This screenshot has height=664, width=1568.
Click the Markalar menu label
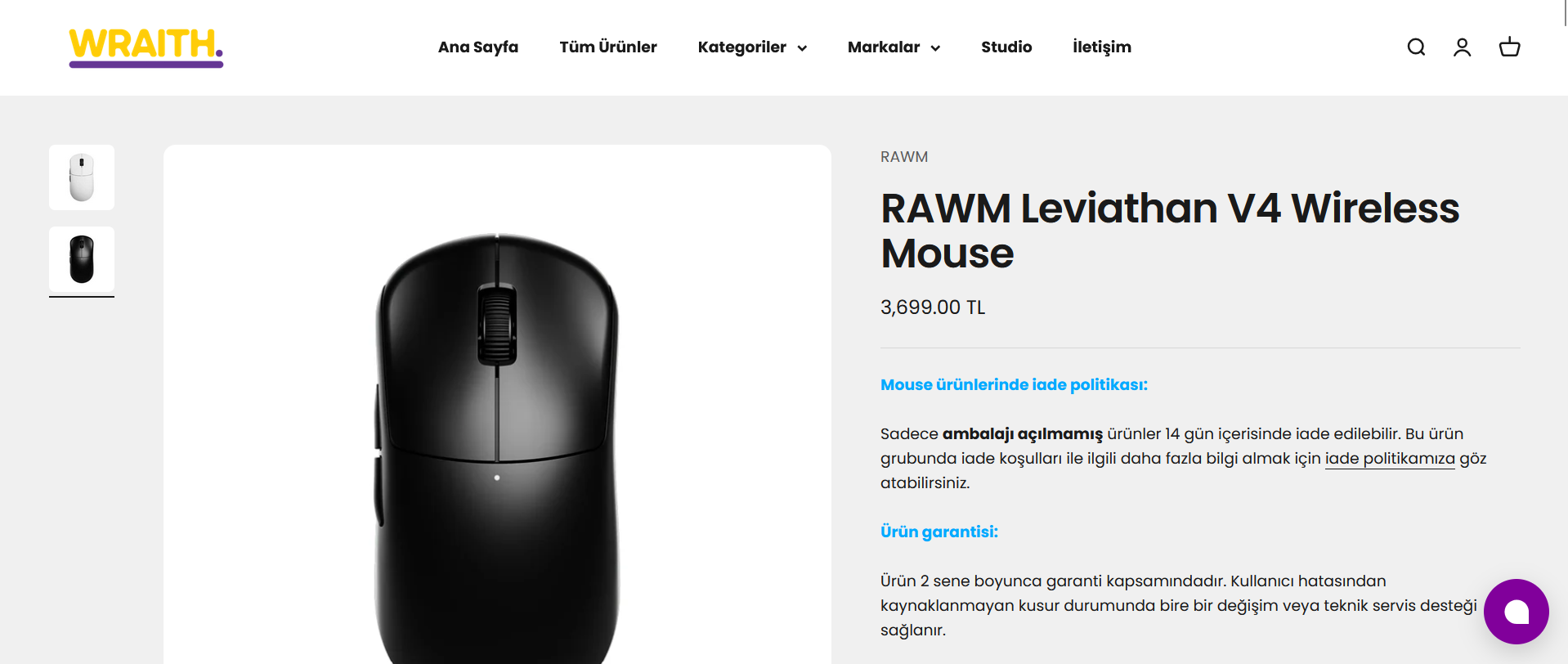(884, 47)
